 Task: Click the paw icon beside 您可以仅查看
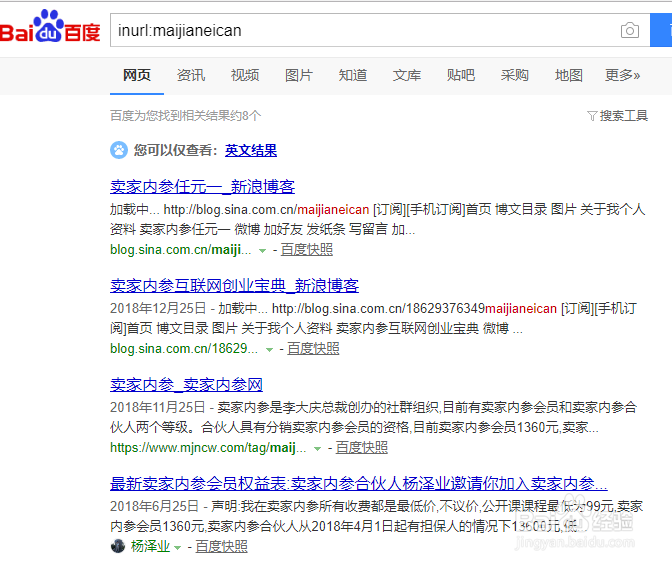coord(119,150)
